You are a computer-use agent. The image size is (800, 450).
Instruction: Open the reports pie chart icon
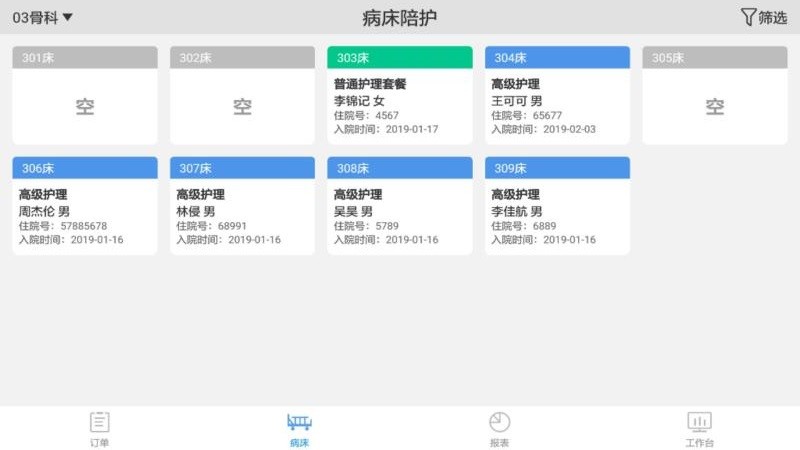tap(499, 421)
